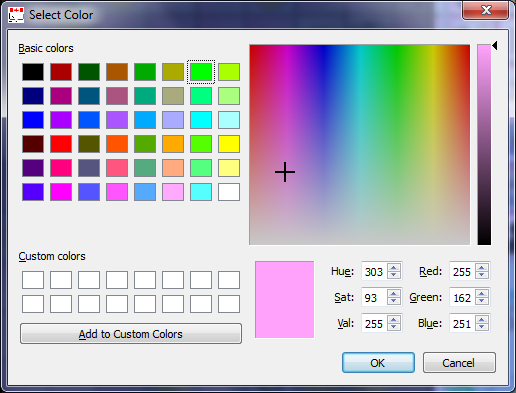Decrease the Hue value with down arrow
This screenshot has width=516, height=393.
click(394, 275)
